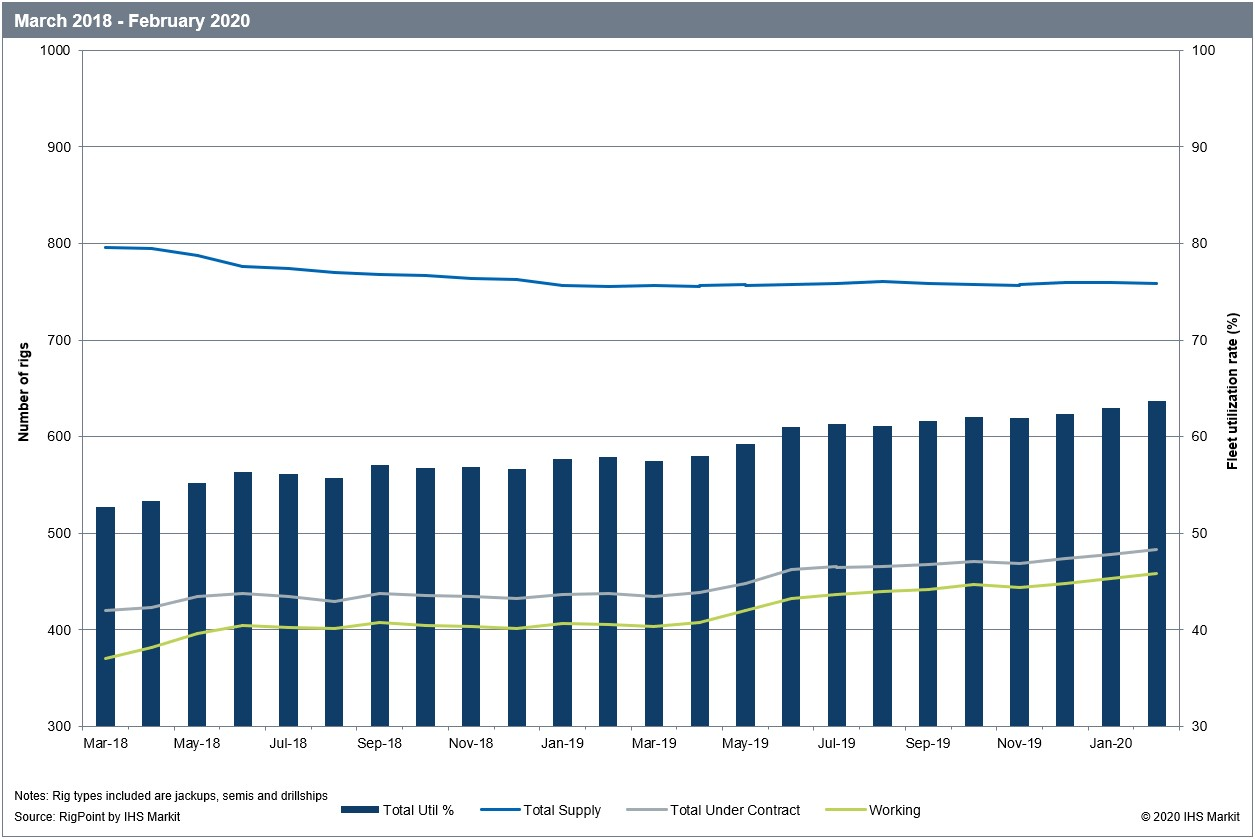Click the rig types notes text
The width and height of the screenshot is (1255, 839).
click(x=171, y=793)
